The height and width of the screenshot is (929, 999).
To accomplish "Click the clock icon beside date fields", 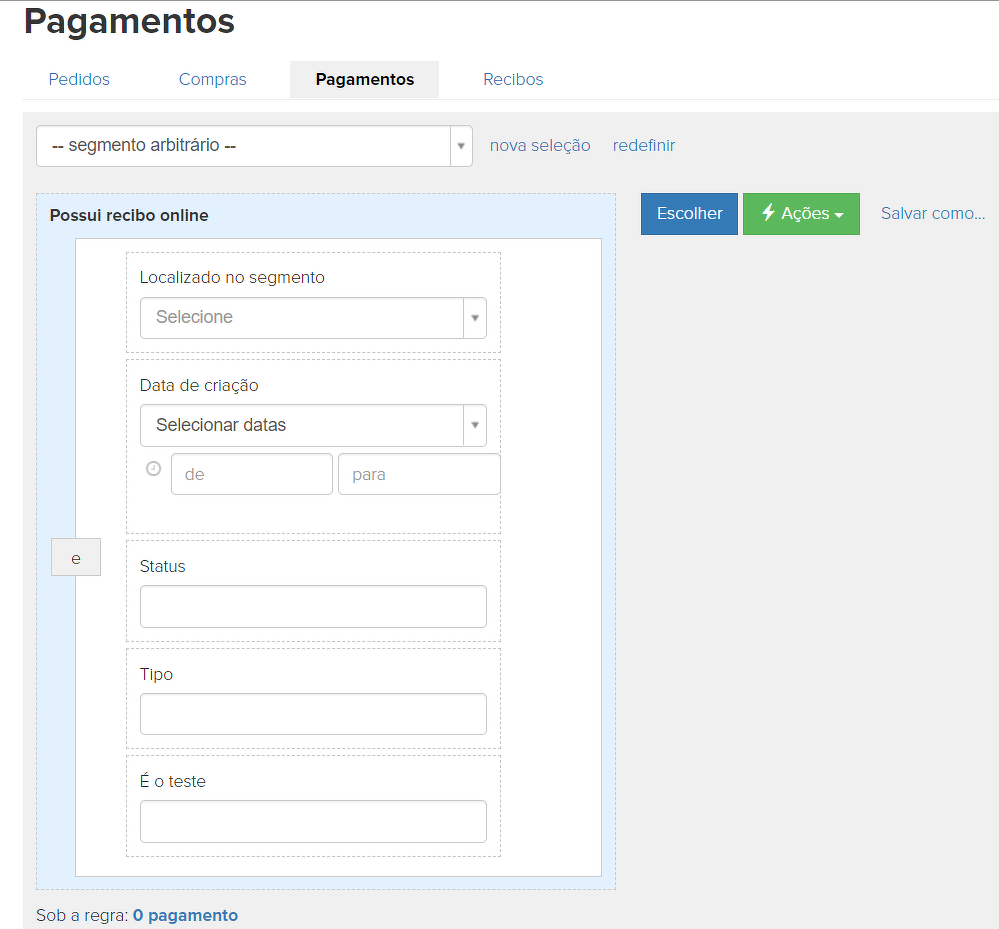I will point(153,468).
